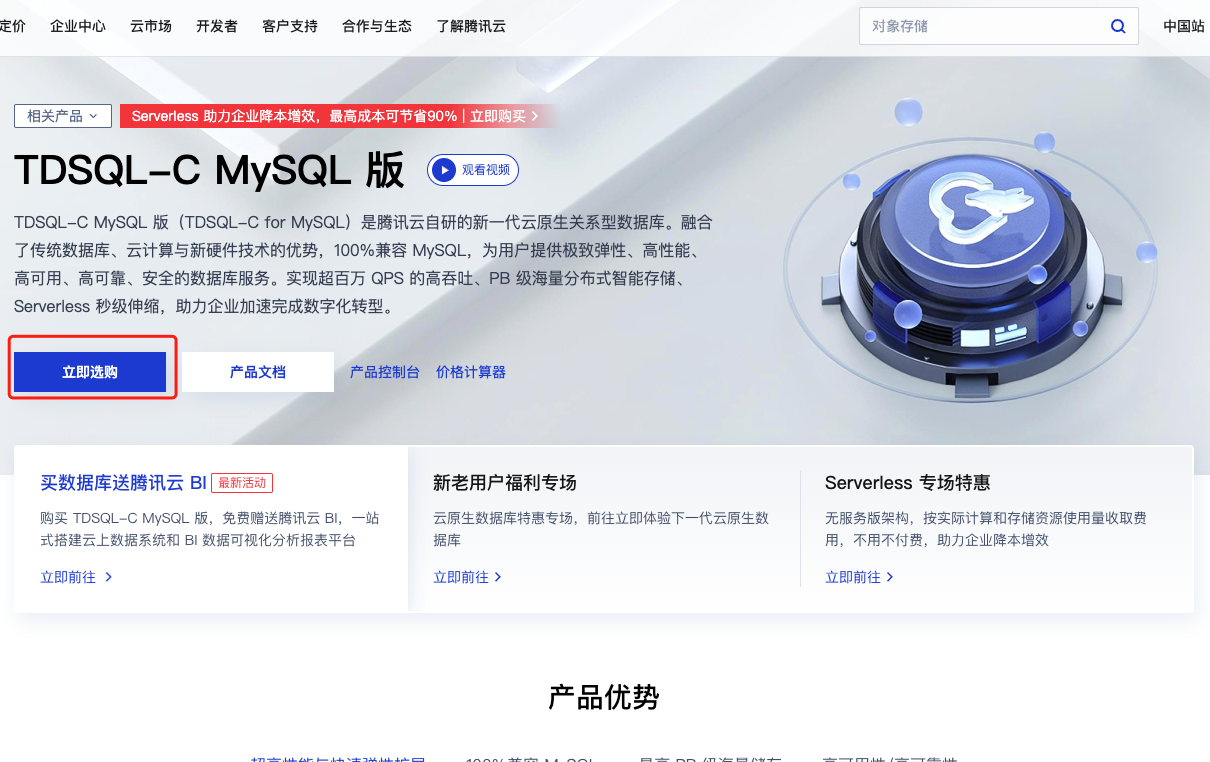Open the 产品文档 button

258,372
